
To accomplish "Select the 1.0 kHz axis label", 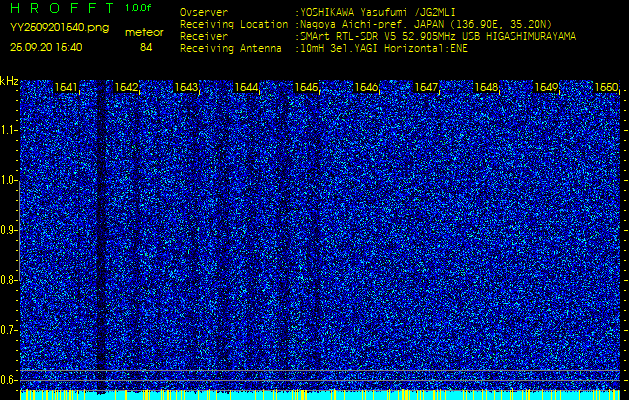I will [x=9, y=180].
